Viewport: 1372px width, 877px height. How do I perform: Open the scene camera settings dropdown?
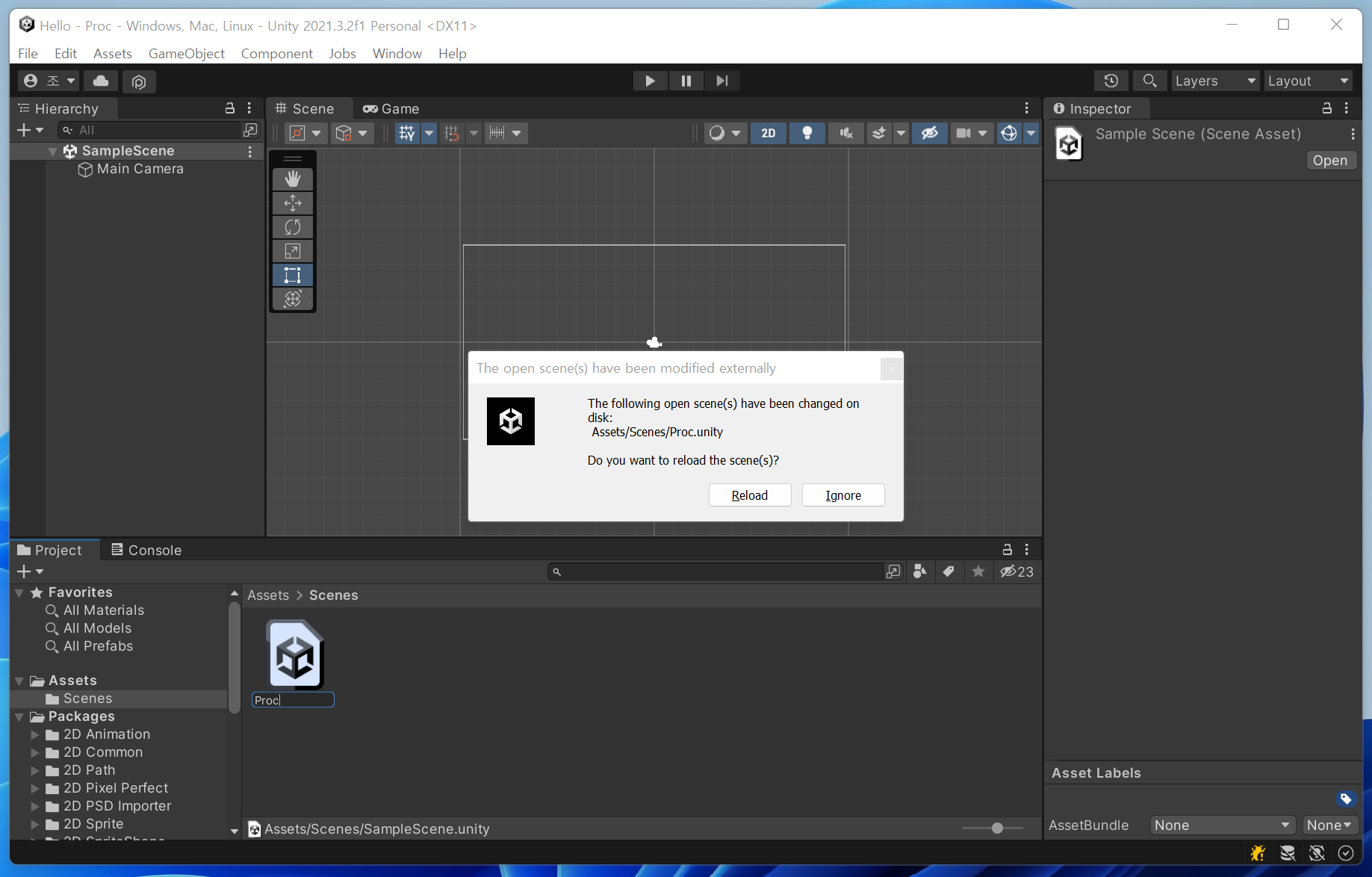pos(972,133)
